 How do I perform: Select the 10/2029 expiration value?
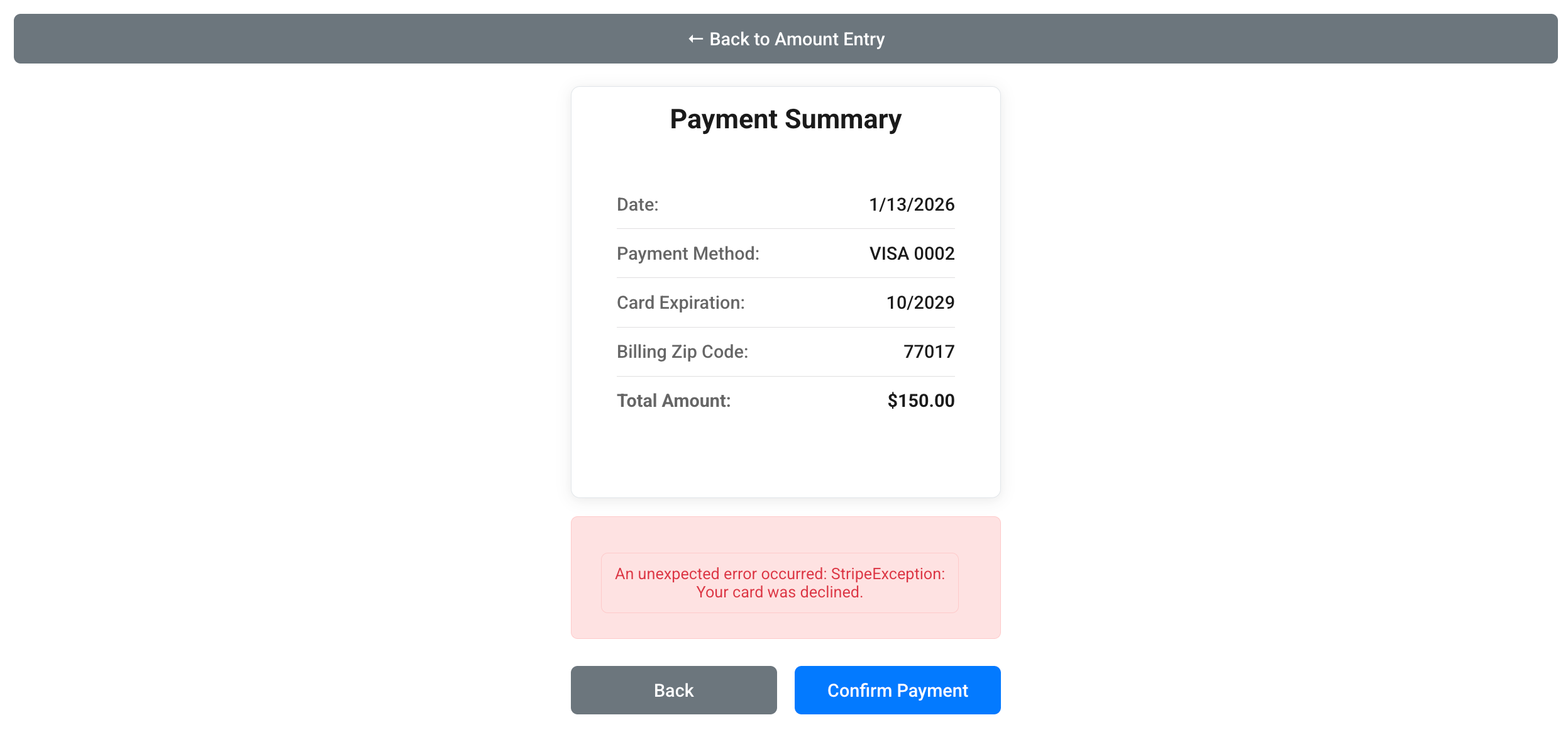tap(920, 302)
